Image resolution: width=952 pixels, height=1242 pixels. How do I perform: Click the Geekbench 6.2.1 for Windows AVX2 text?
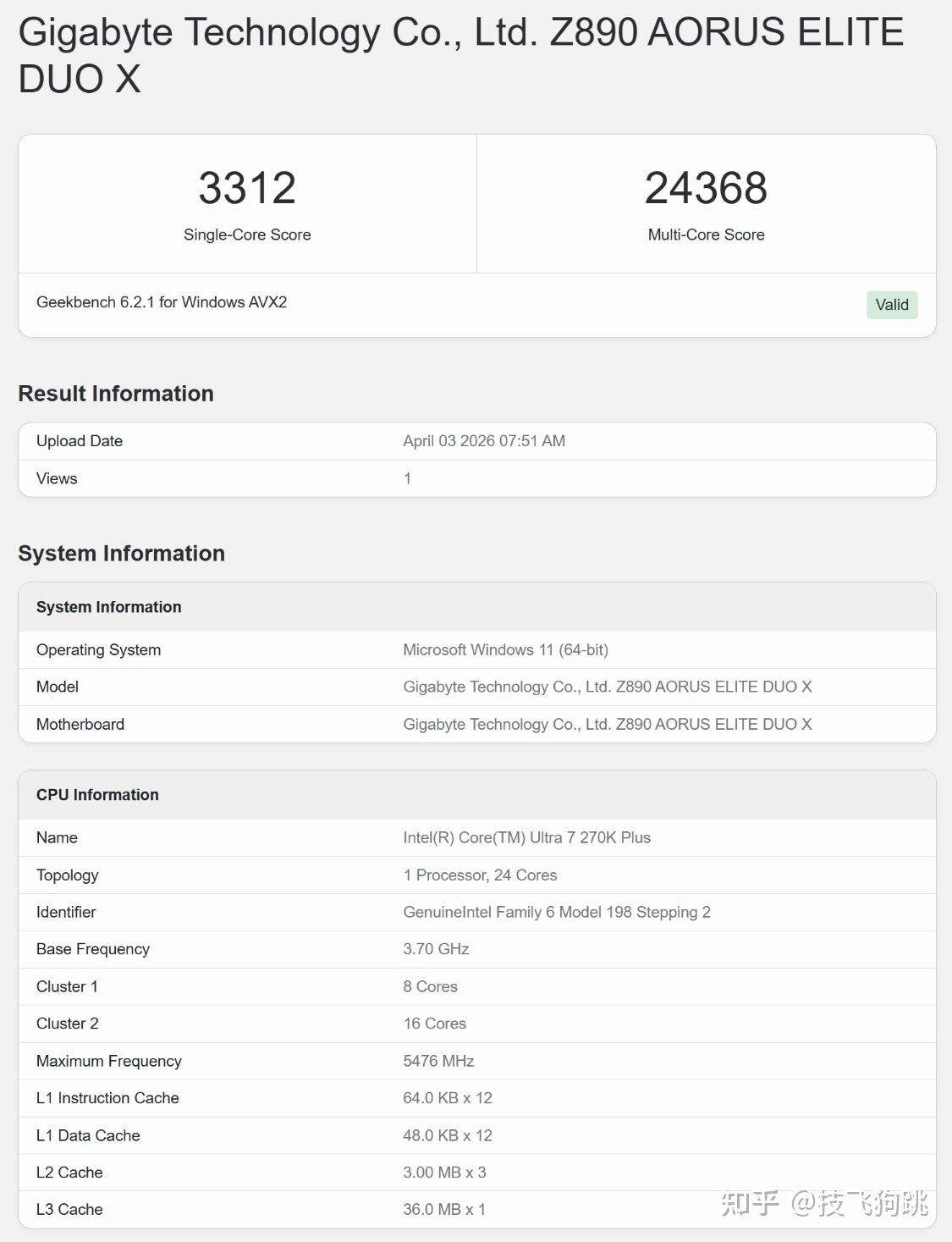click(x=162, y=302)
